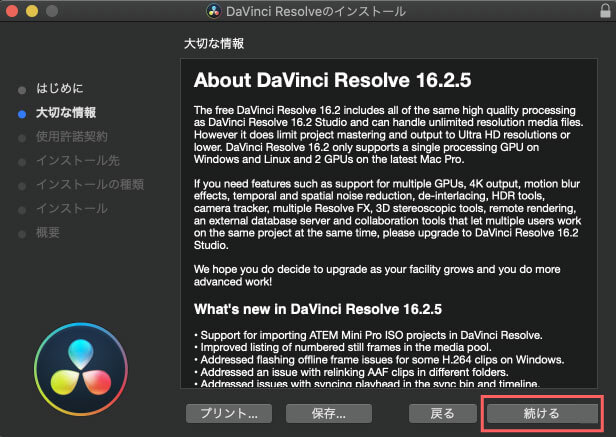
Task: Click the About DaVinci Resolve 16.2.5 heading
Action: tap(332, 80)
